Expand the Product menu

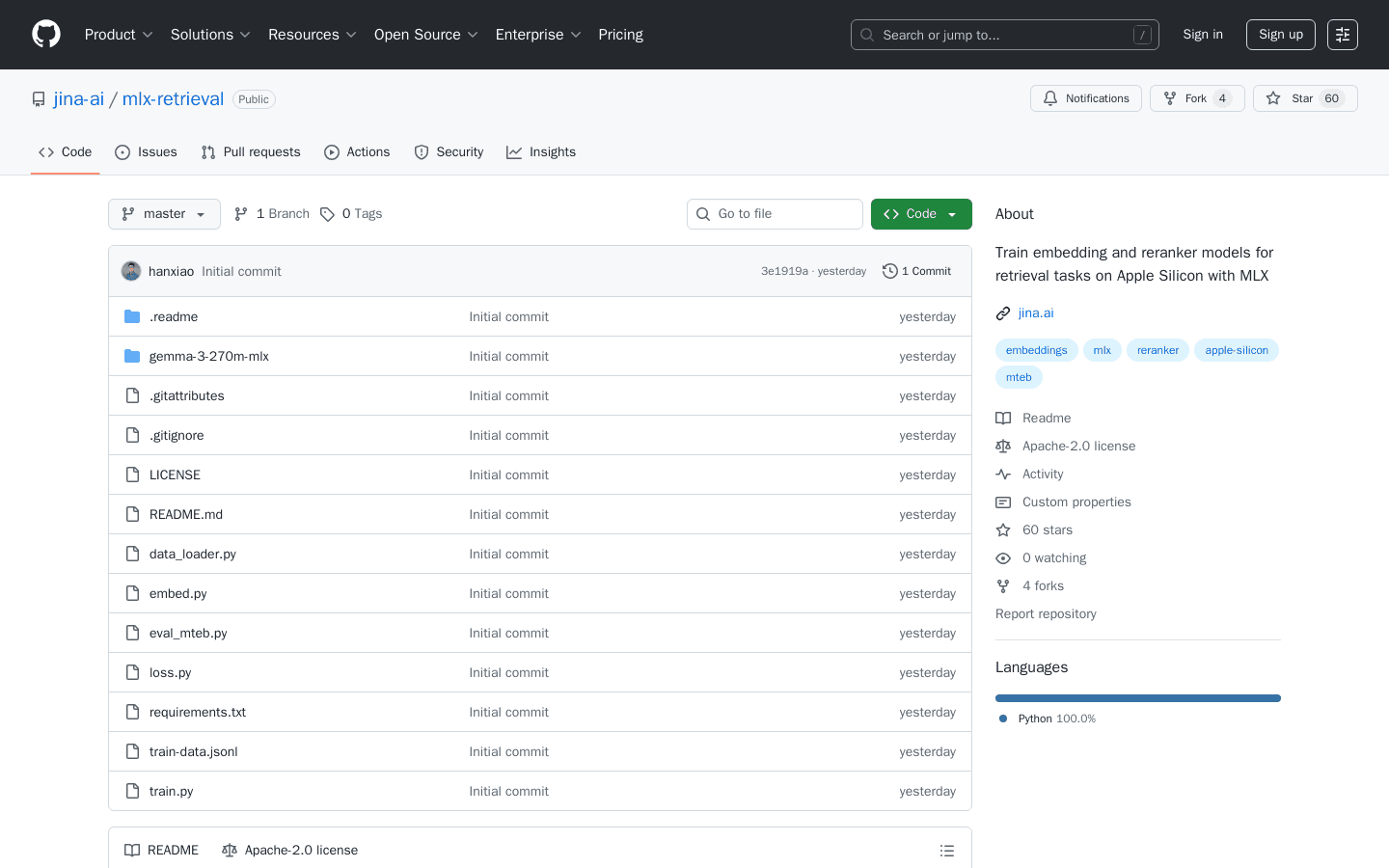coord(119,35)
